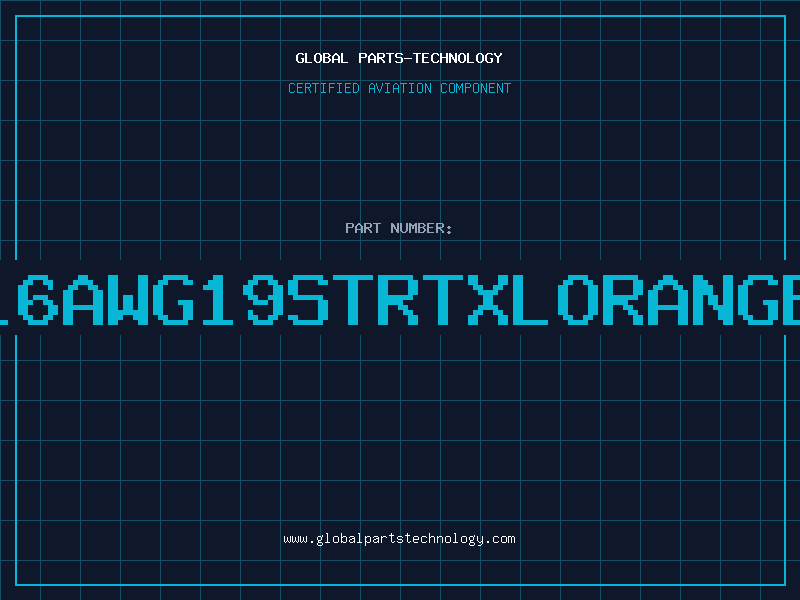Screen dimensions: 800x600
Task: Click the 'GLOBAL PARTS-TECHNOLOGY' heading
Action: (399, 58)
